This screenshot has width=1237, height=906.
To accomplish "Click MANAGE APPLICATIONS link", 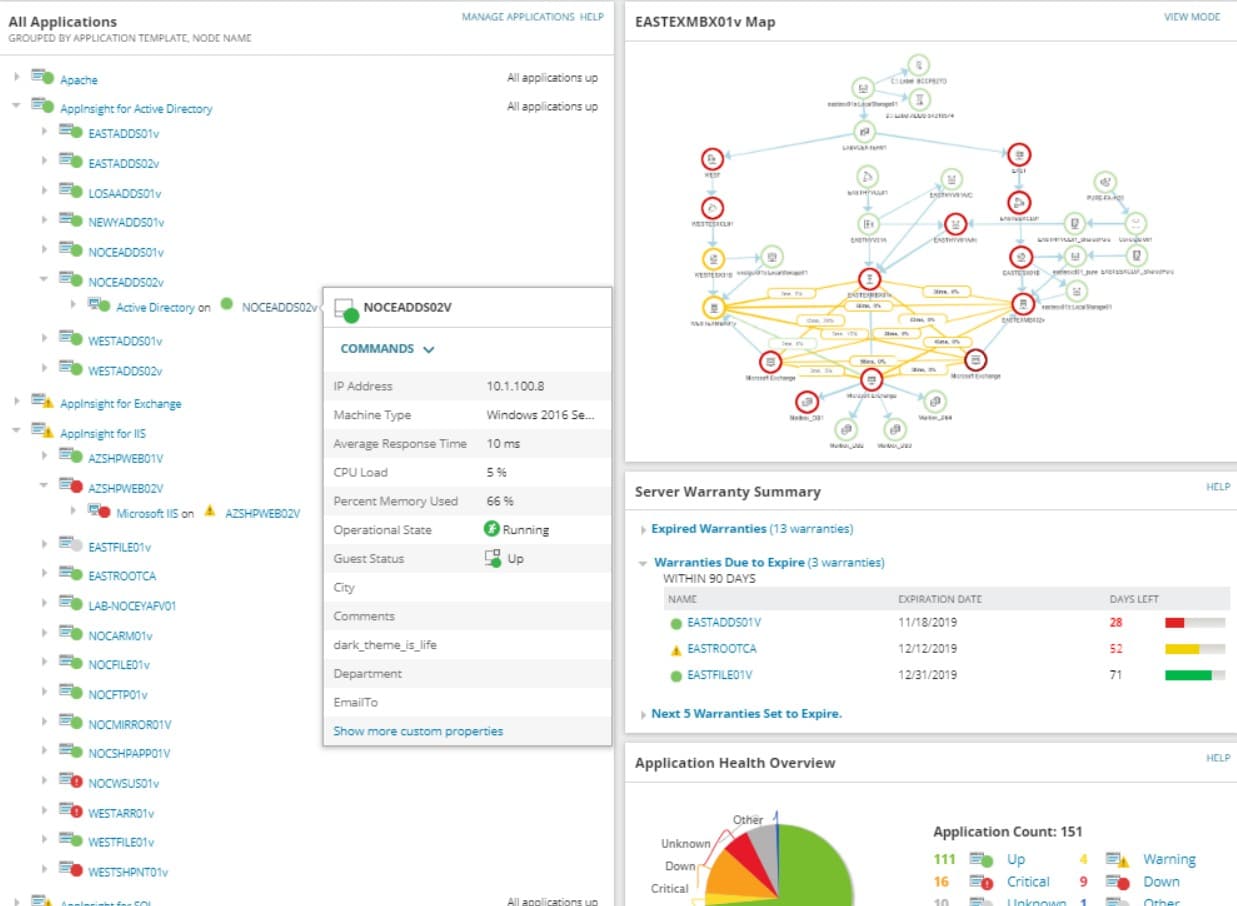I will coord(518,17).
